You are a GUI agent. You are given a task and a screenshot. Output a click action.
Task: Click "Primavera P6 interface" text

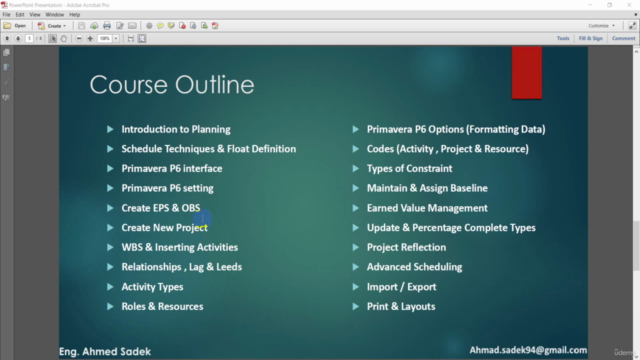pyautogui.click(x=172, y=169)
